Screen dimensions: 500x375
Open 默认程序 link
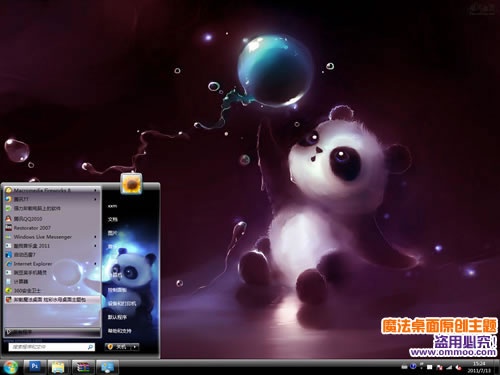117,317
